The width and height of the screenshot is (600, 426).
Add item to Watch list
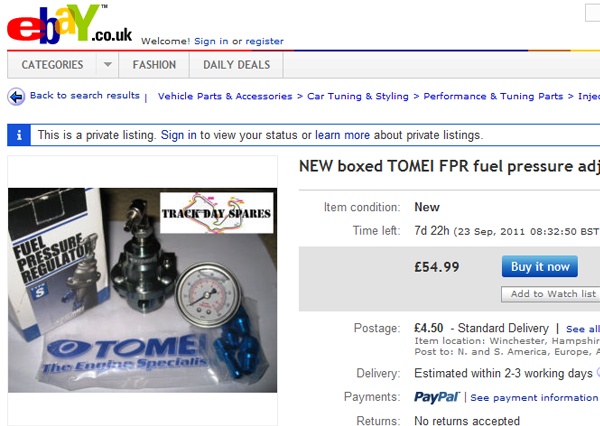point(552,294)
